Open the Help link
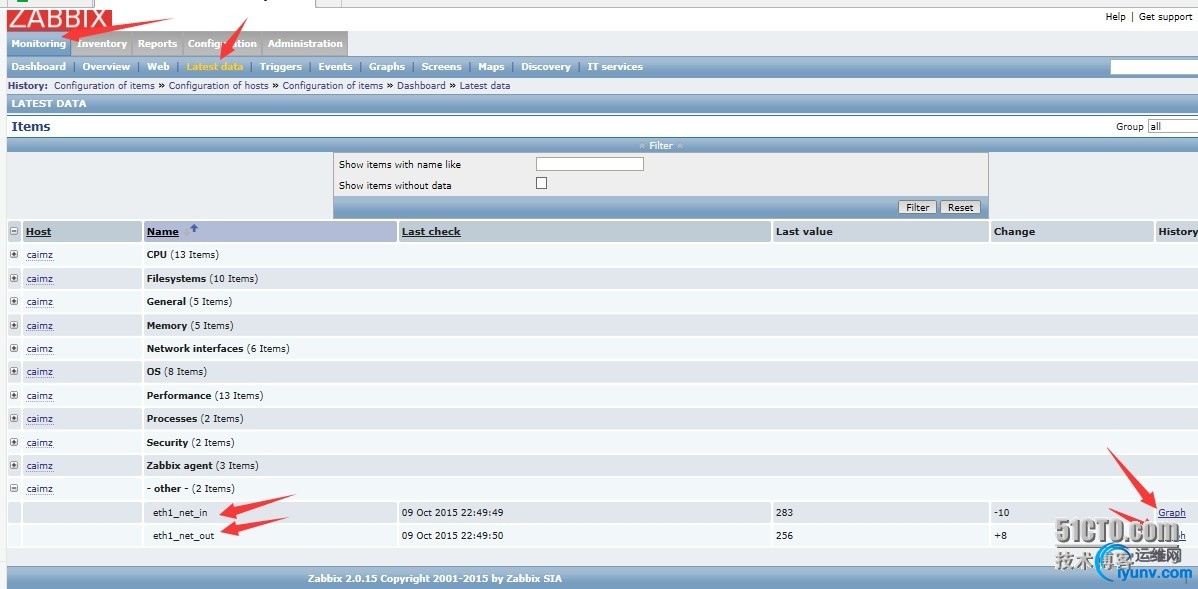Image resolution: width=1198 pixels, height=589 pixels. point(1115,17)
